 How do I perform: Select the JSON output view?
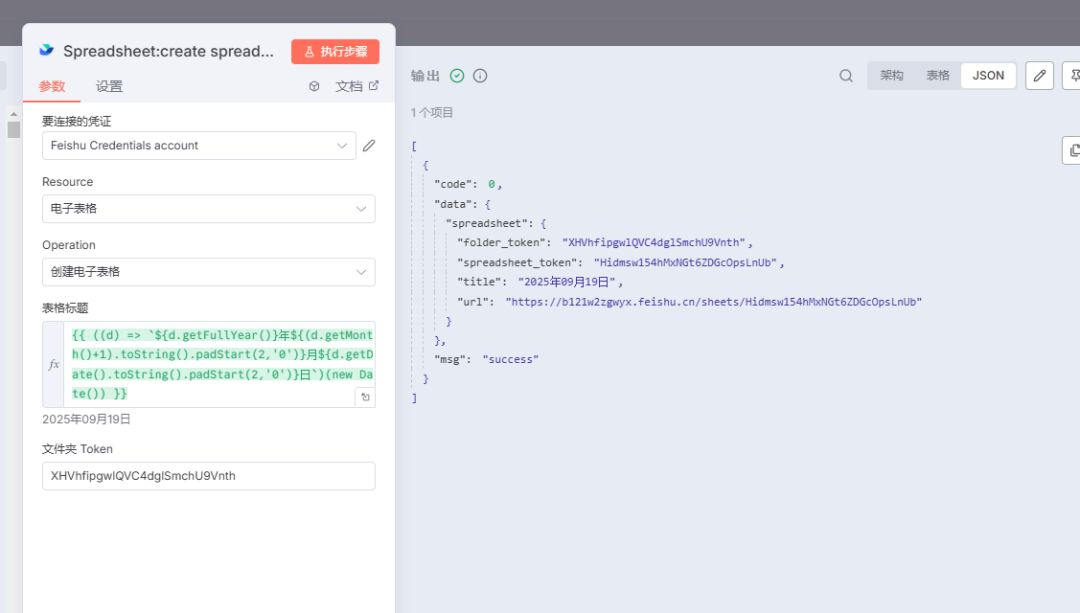988,76
